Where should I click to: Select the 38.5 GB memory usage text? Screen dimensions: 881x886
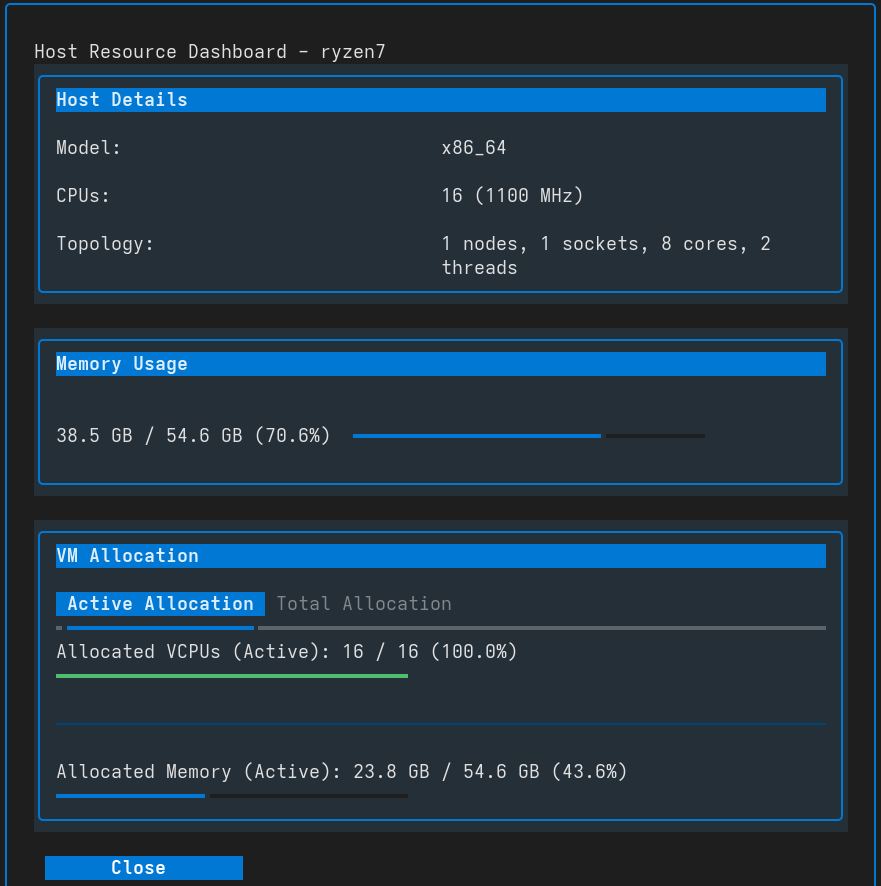[192, 435]
